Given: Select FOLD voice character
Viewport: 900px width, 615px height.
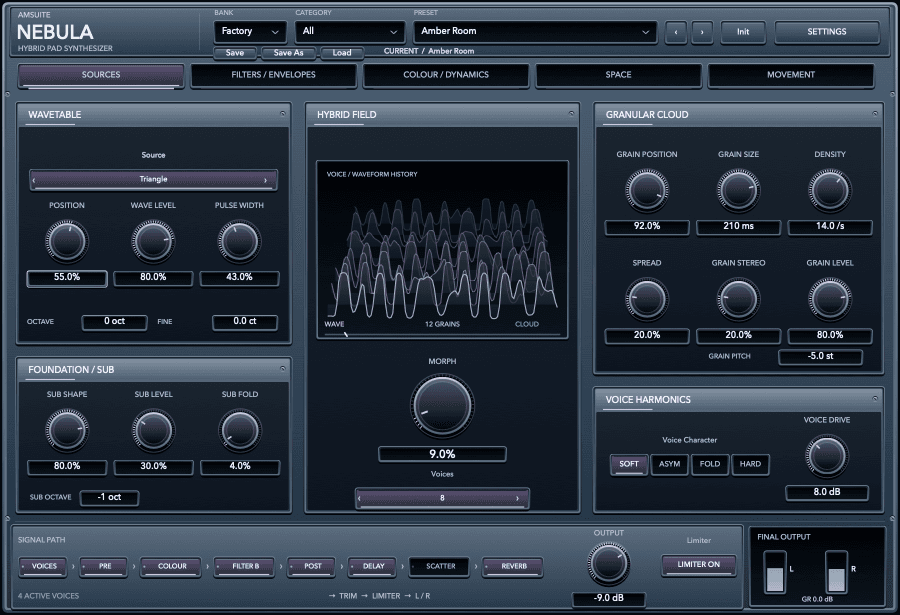Looking at the screenshot, I should coord(710,464).
